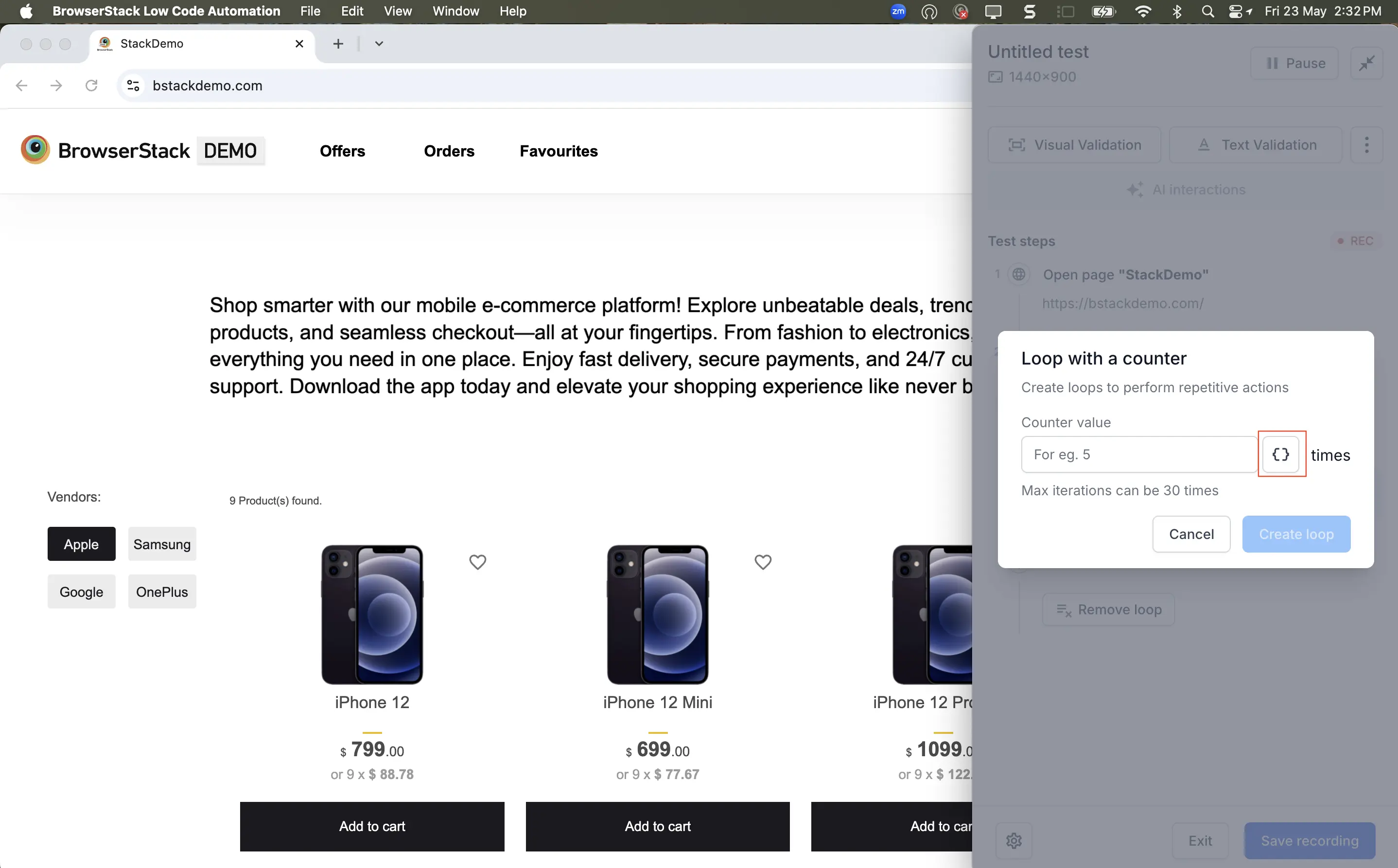The width and height of the screenshot is (1398, 868).
Task: Click the site info icon in address bar
Action: 133,86
